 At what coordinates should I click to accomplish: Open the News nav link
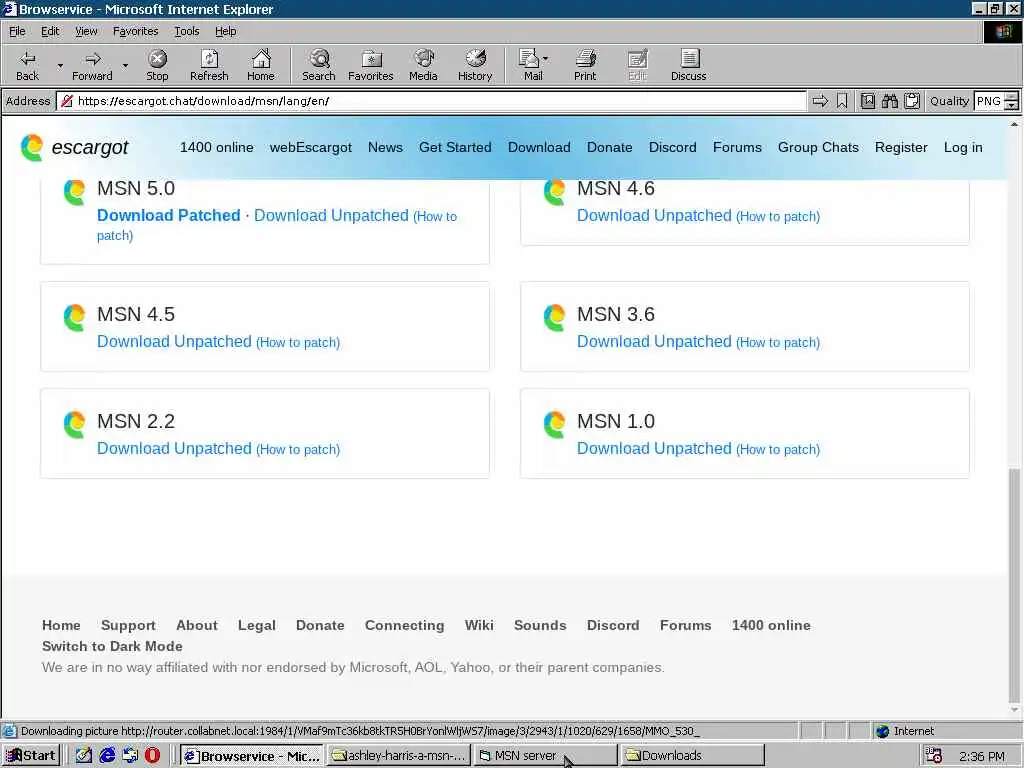pyautogui.click(x=385, y=148)
